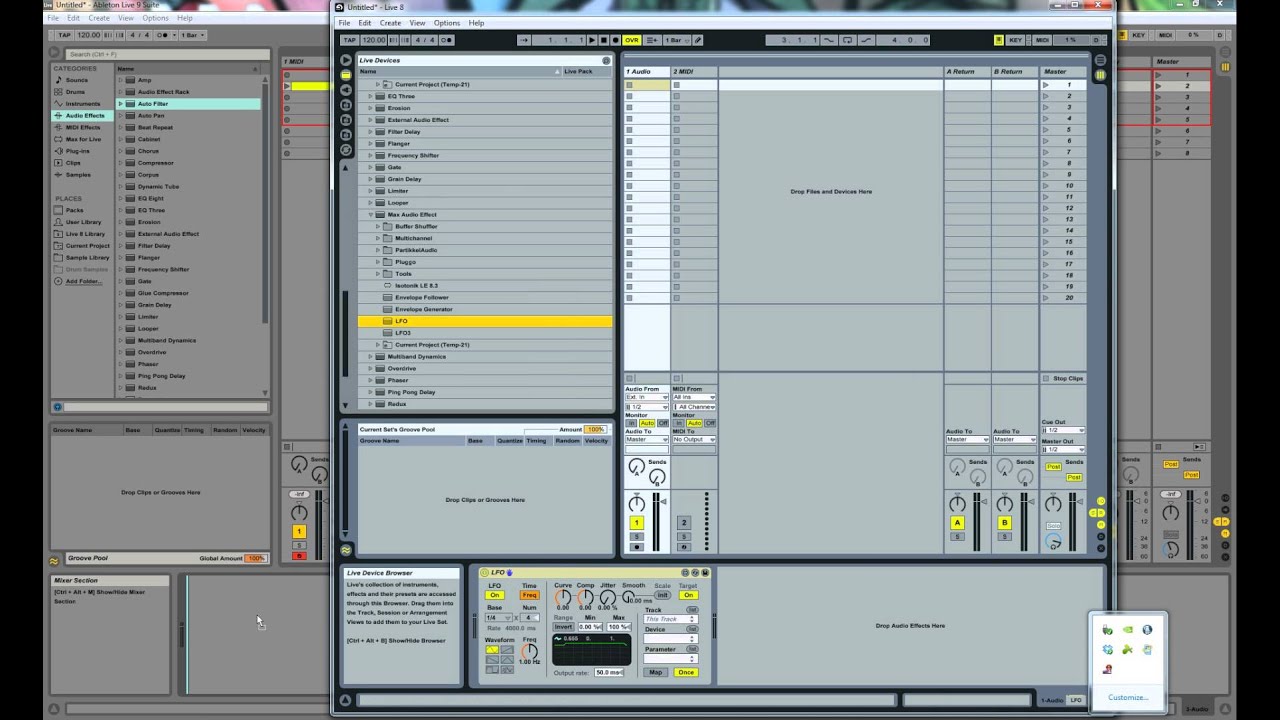Toggle OVR overdub button
The width and height of the screenshot is (1280, 720).
pos(632,40)
